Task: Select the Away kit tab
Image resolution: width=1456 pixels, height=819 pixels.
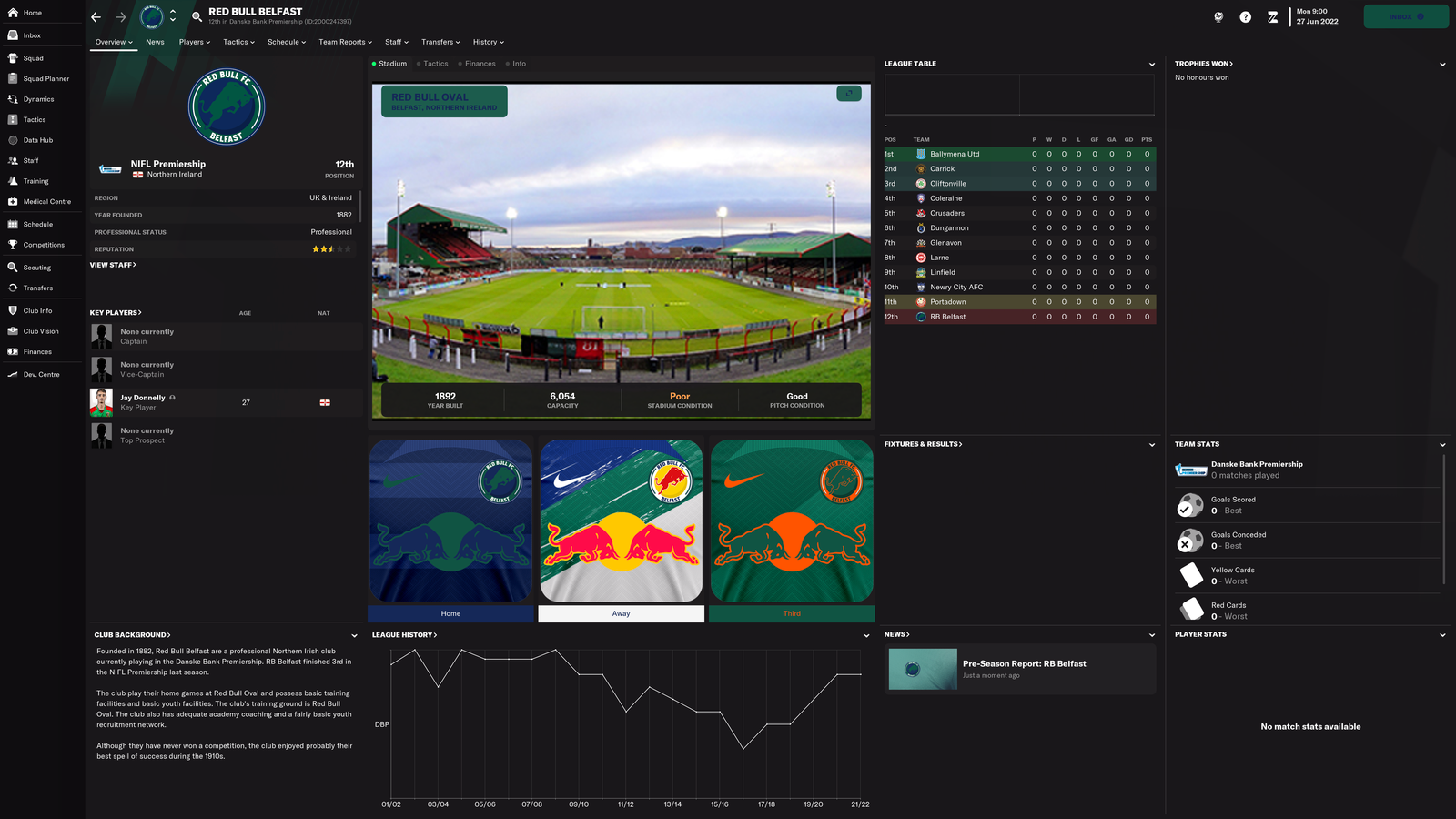Action: tap(621, 614)
